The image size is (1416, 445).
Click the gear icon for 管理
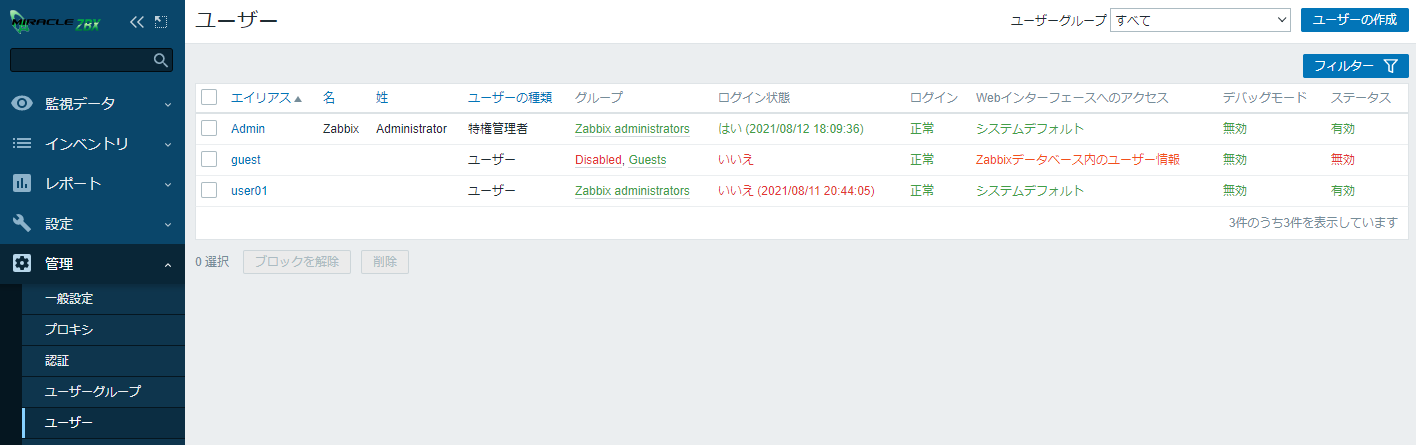[22, 263]
